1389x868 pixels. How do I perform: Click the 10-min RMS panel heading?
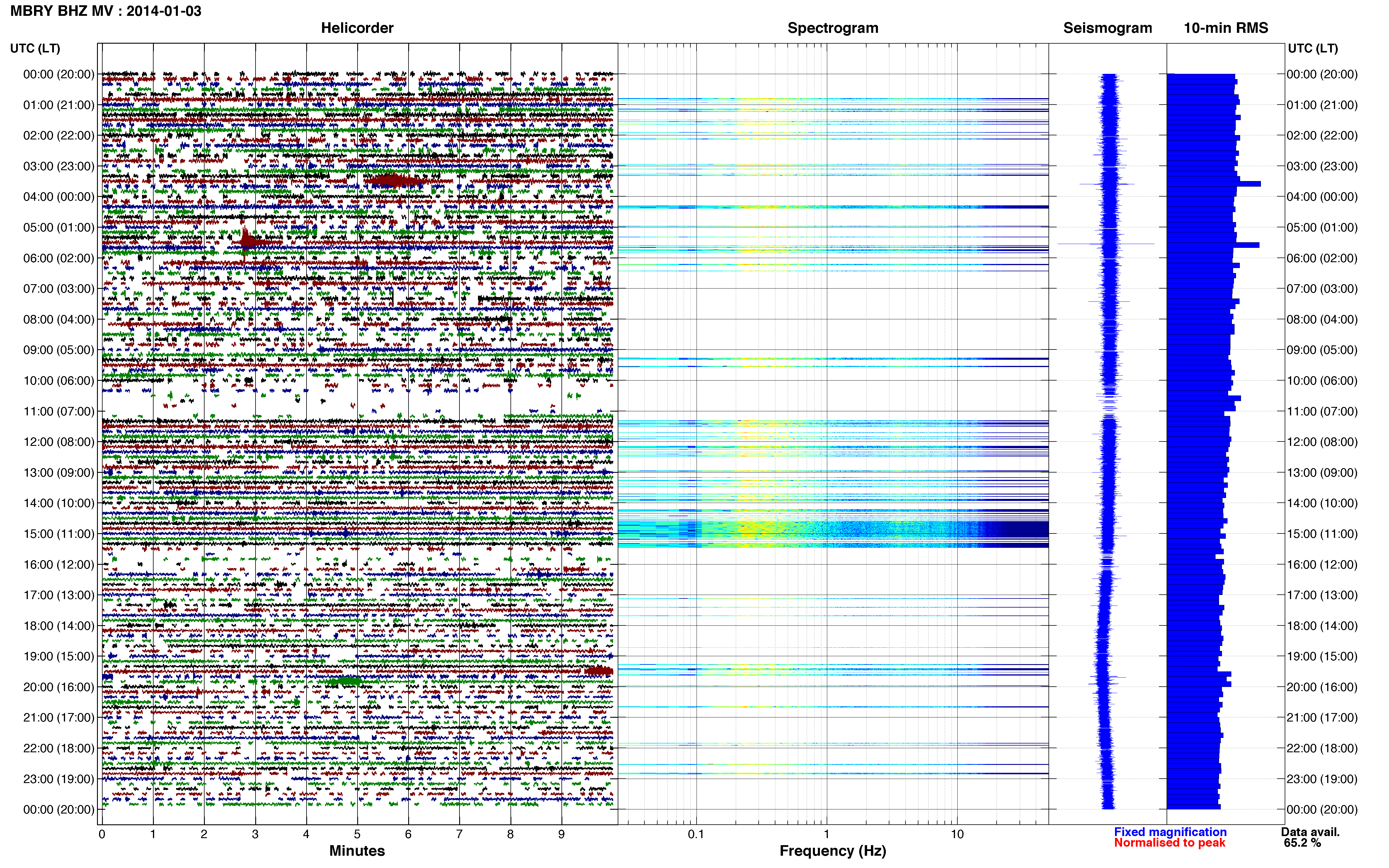[x=1225, y=28]
